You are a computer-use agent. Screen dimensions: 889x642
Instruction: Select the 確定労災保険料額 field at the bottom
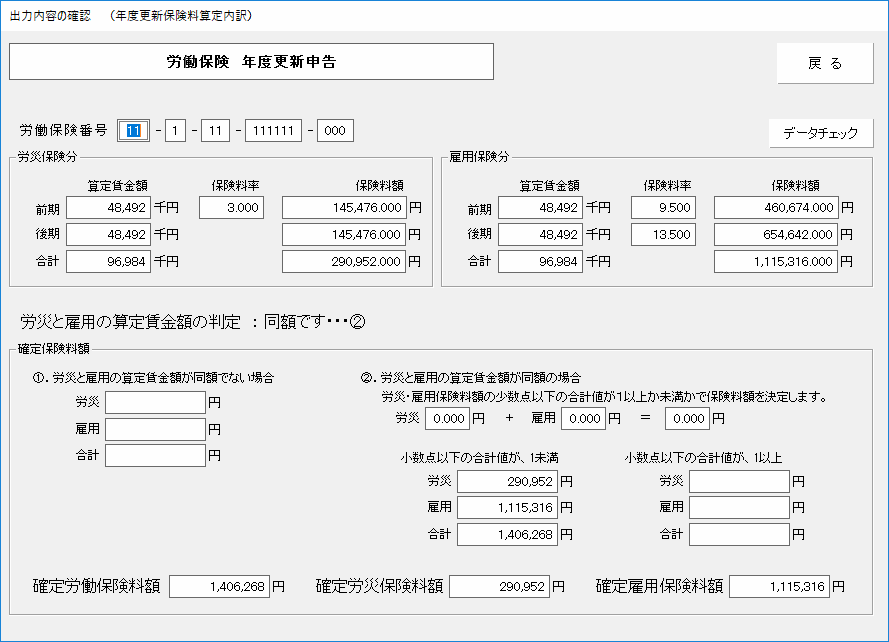click(499, 587)
